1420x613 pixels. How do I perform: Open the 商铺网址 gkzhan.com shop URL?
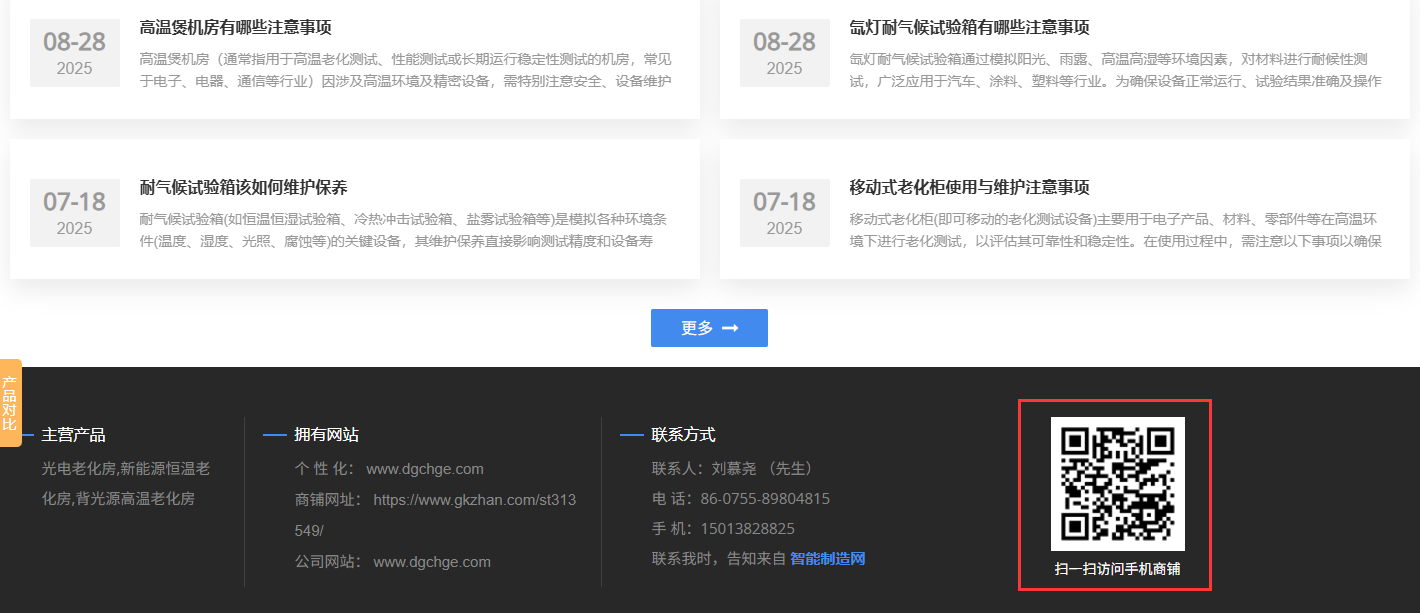tap(474, 500)
